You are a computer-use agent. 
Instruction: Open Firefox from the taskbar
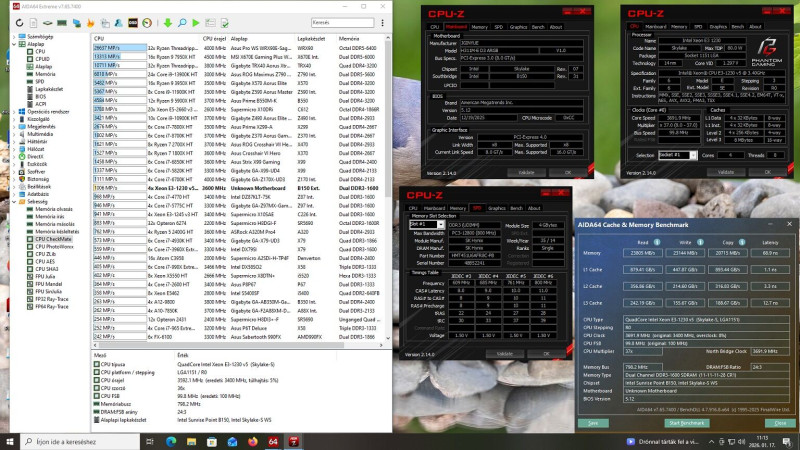(x=253, y=441)
